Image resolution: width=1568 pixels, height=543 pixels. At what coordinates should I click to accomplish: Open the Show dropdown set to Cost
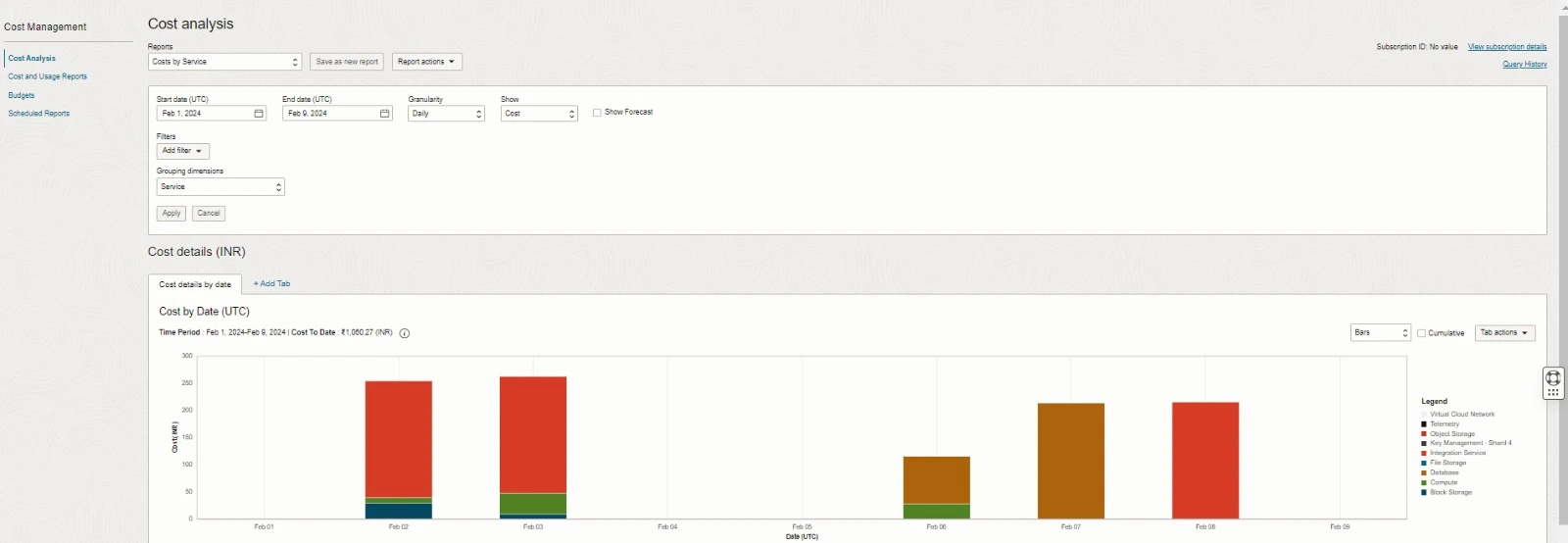[x=539, y=114]
